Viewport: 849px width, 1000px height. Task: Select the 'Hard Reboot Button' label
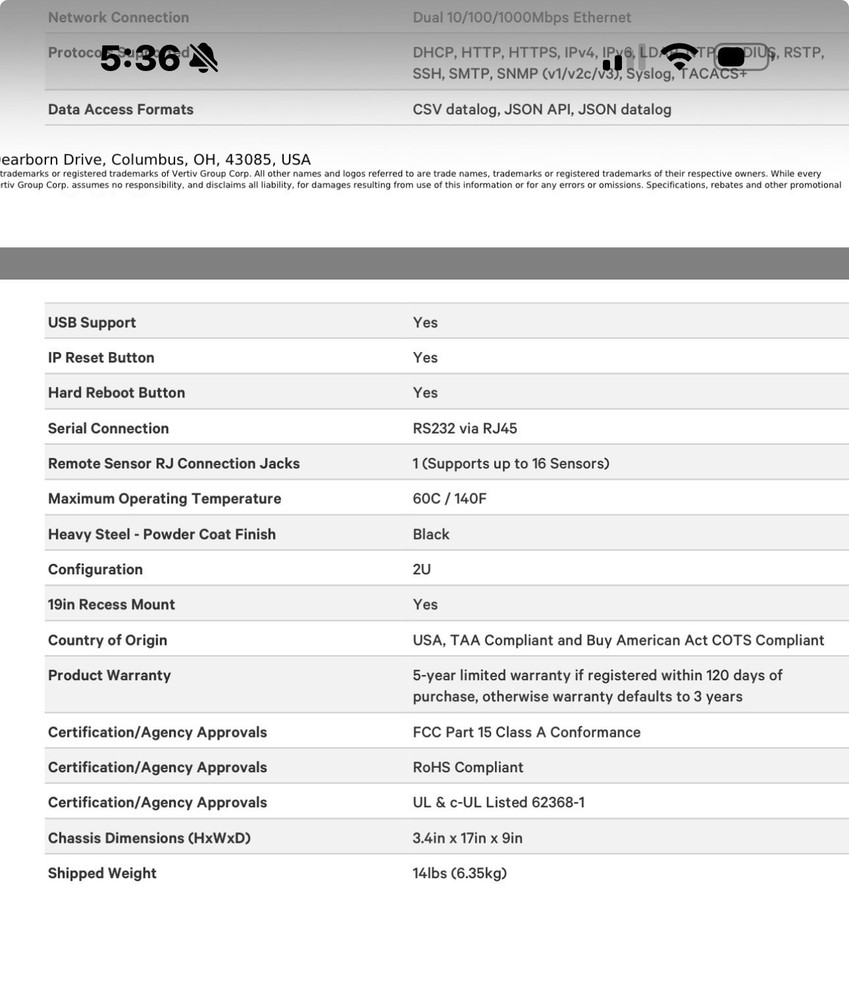click(116, 392)
